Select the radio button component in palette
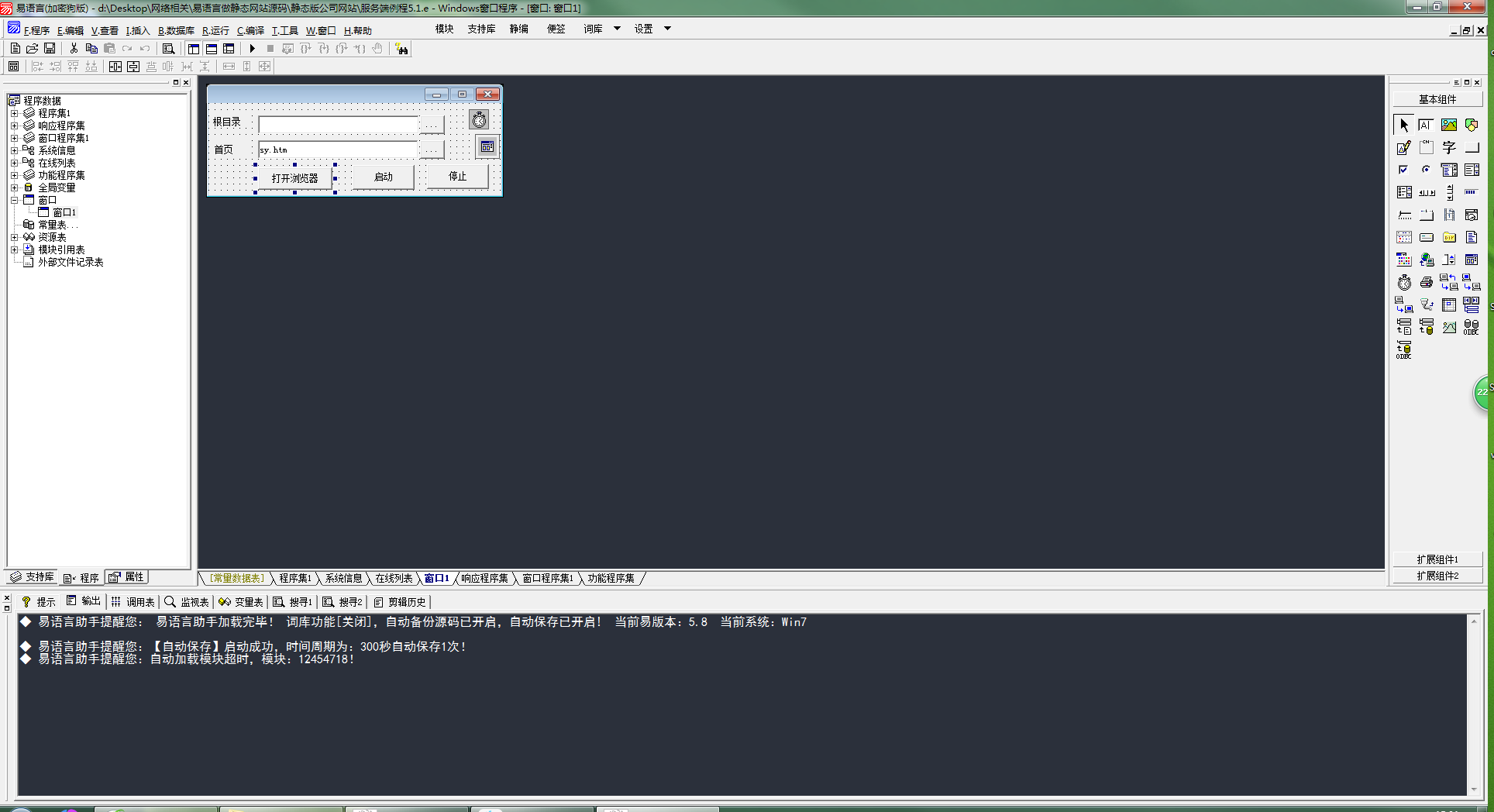 [x=1427, y=170]
